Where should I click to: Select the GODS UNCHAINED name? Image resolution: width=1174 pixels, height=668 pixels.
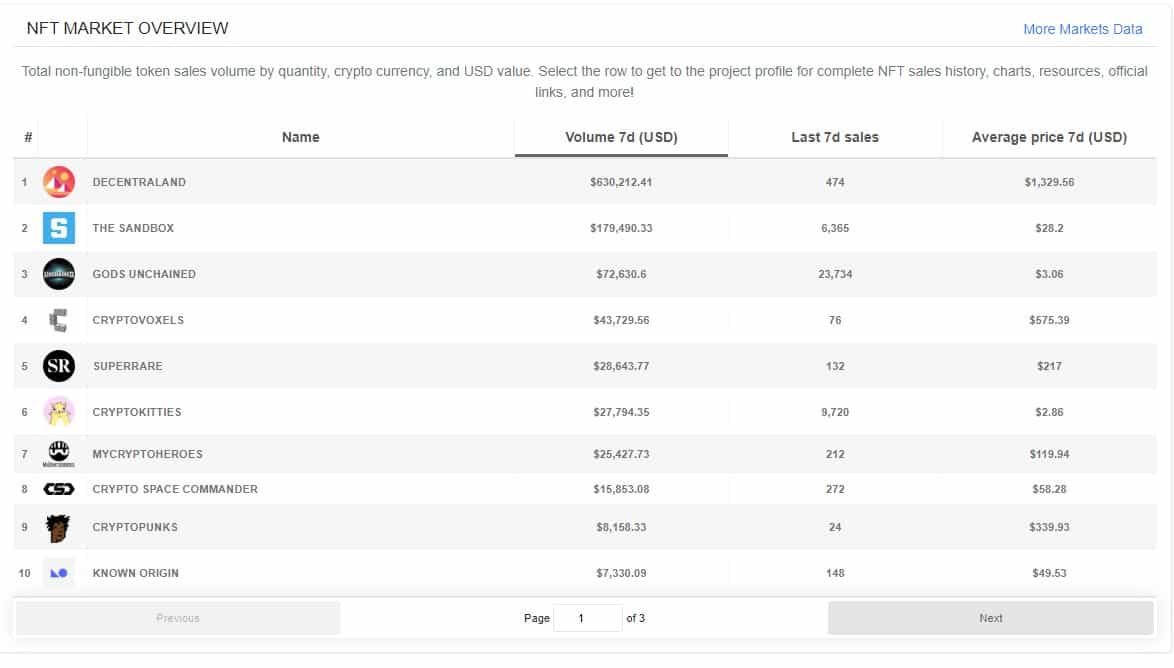pyautogui.click(x=144, y=274)
